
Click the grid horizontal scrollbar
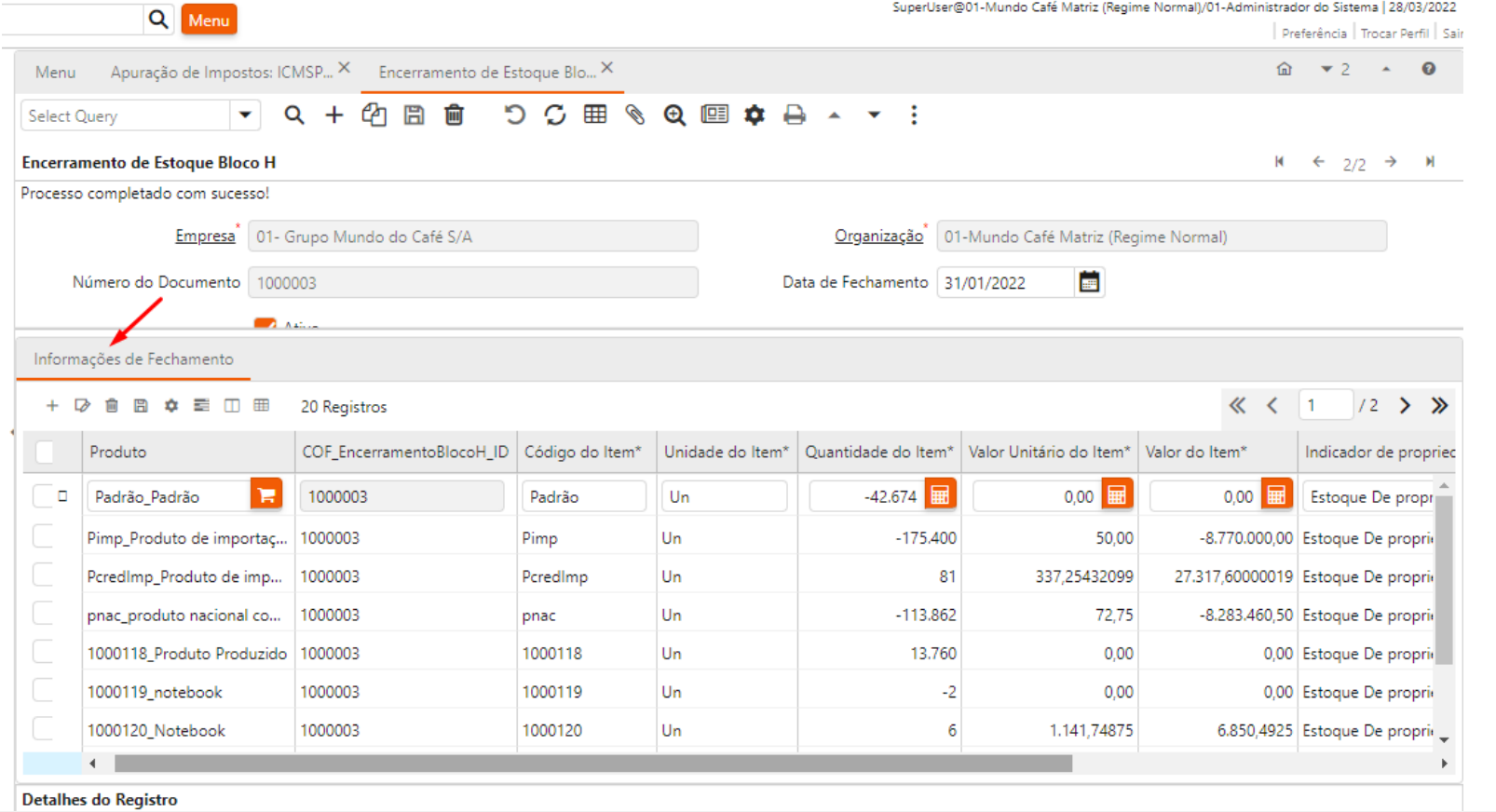(592, 764)
